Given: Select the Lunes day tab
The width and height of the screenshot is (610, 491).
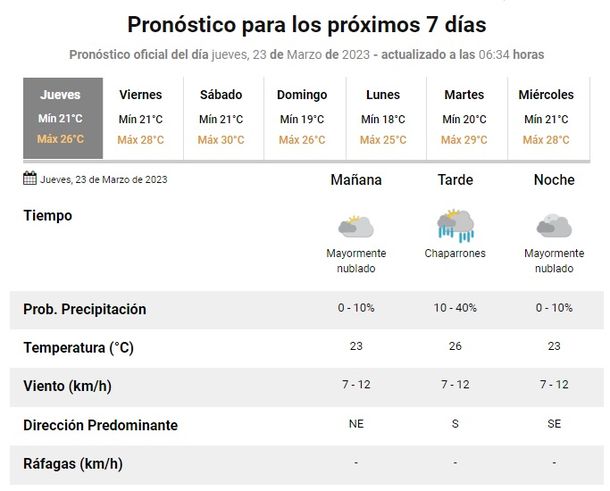Looking at the screenshot, I should pos(383,117).
